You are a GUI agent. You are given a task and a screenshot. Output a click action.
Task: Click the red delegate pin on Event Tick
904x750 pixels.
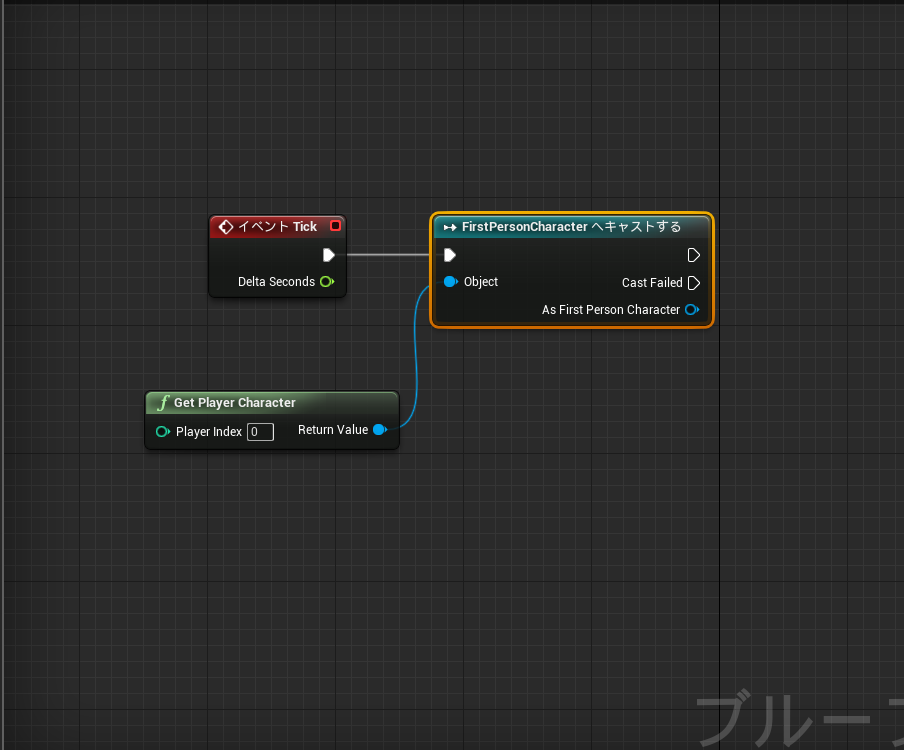coord(335,225)
